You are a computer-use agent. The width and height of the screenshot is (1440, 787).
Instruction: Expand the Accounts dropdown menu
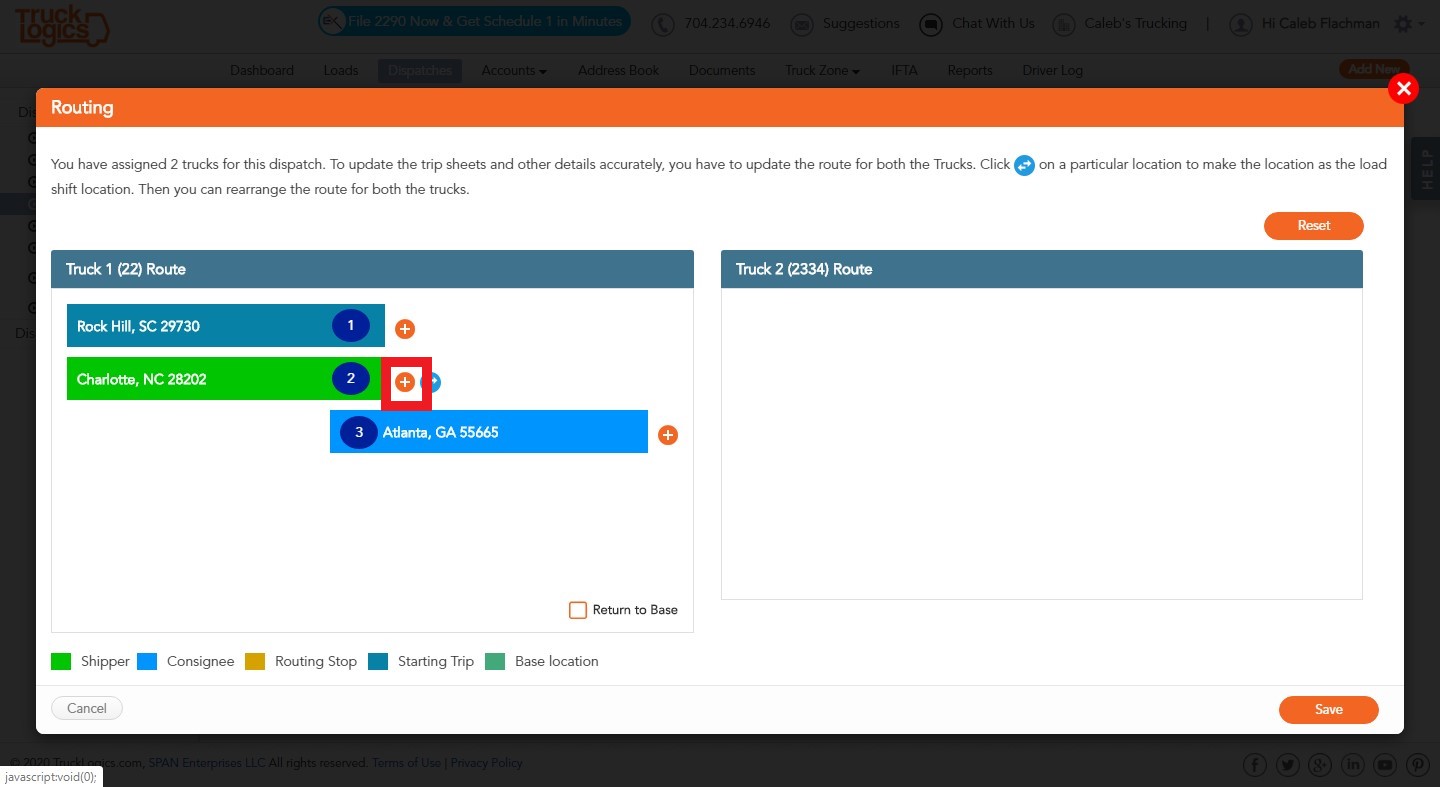pos(514,70)
